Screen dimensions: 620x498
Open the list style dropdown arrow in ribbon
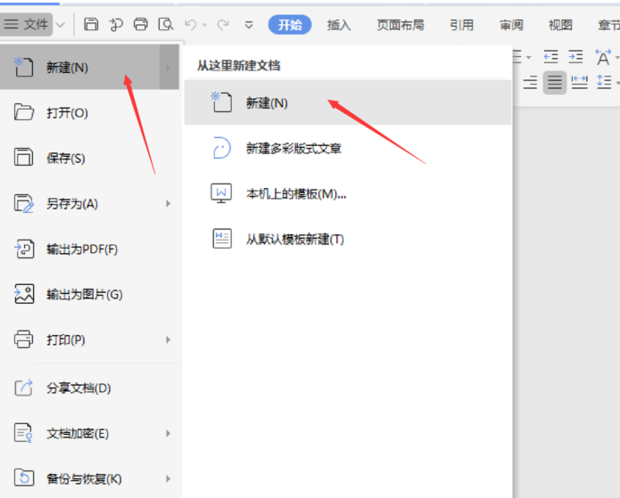tap(529, 58)
